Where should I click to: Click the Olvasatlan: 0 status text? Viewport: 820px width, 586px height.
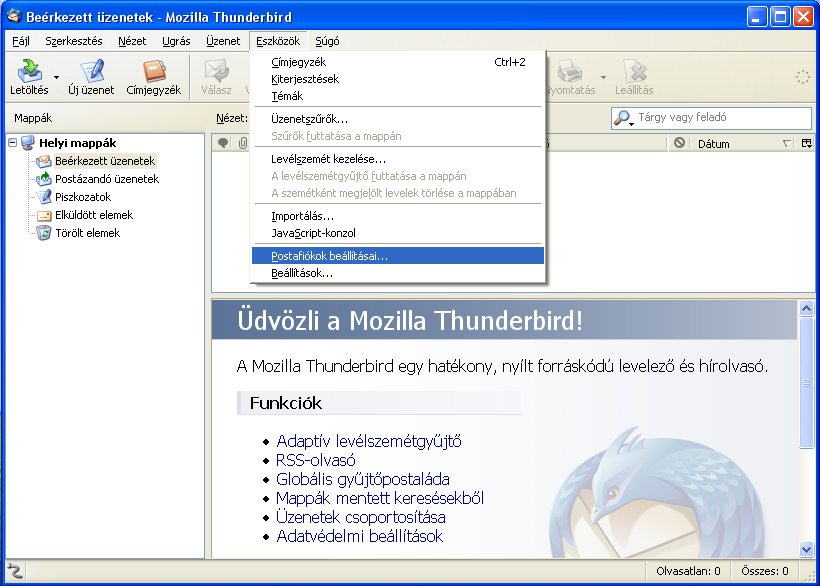(x=688, y=571)
